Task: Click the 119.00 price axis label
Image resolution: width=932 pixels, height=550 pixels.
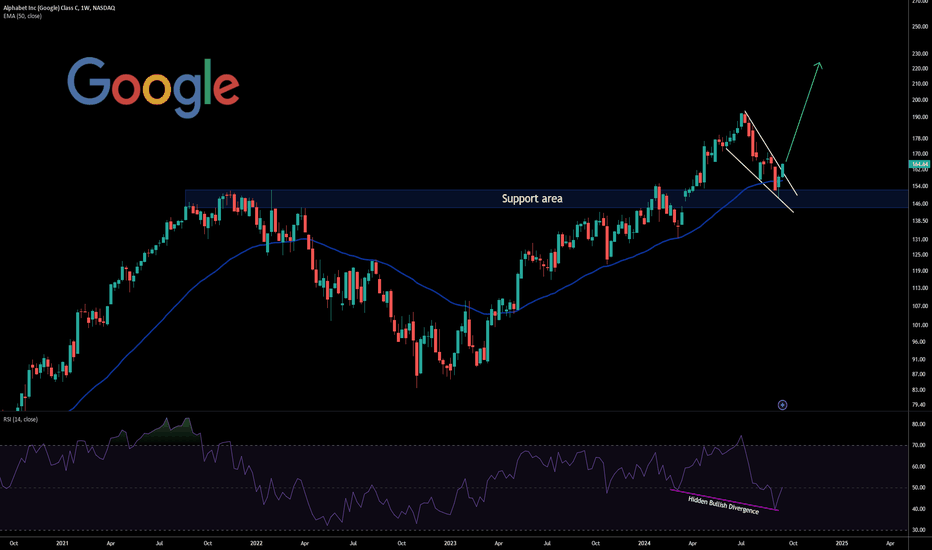Action: pos(920,271)
